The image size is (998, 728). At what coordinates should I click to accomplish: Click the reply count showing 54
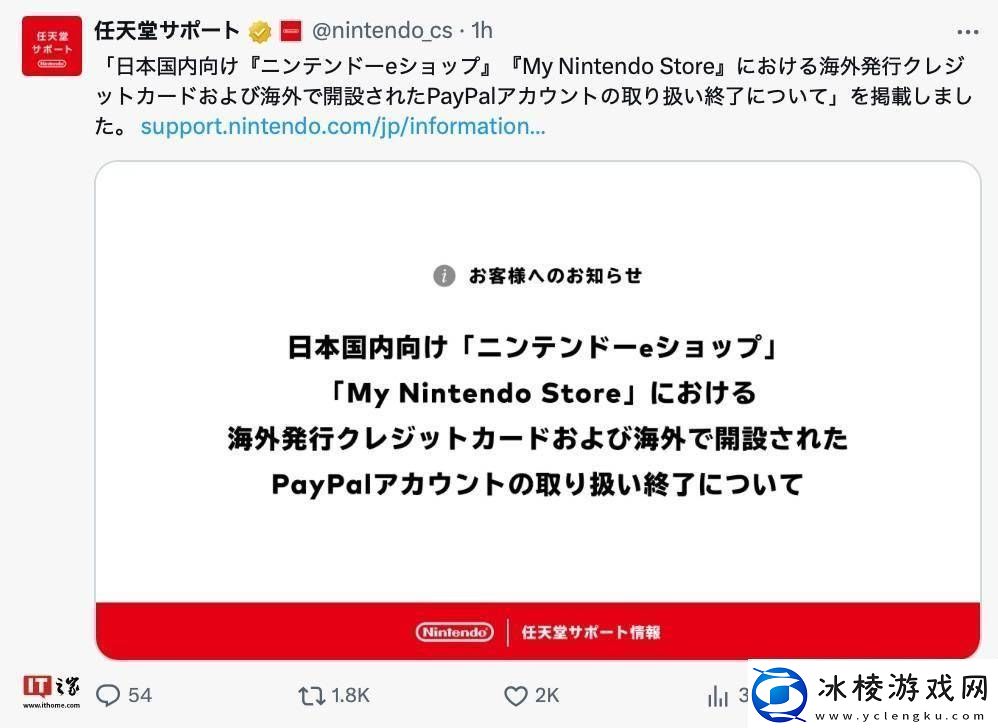pos(140,695)
